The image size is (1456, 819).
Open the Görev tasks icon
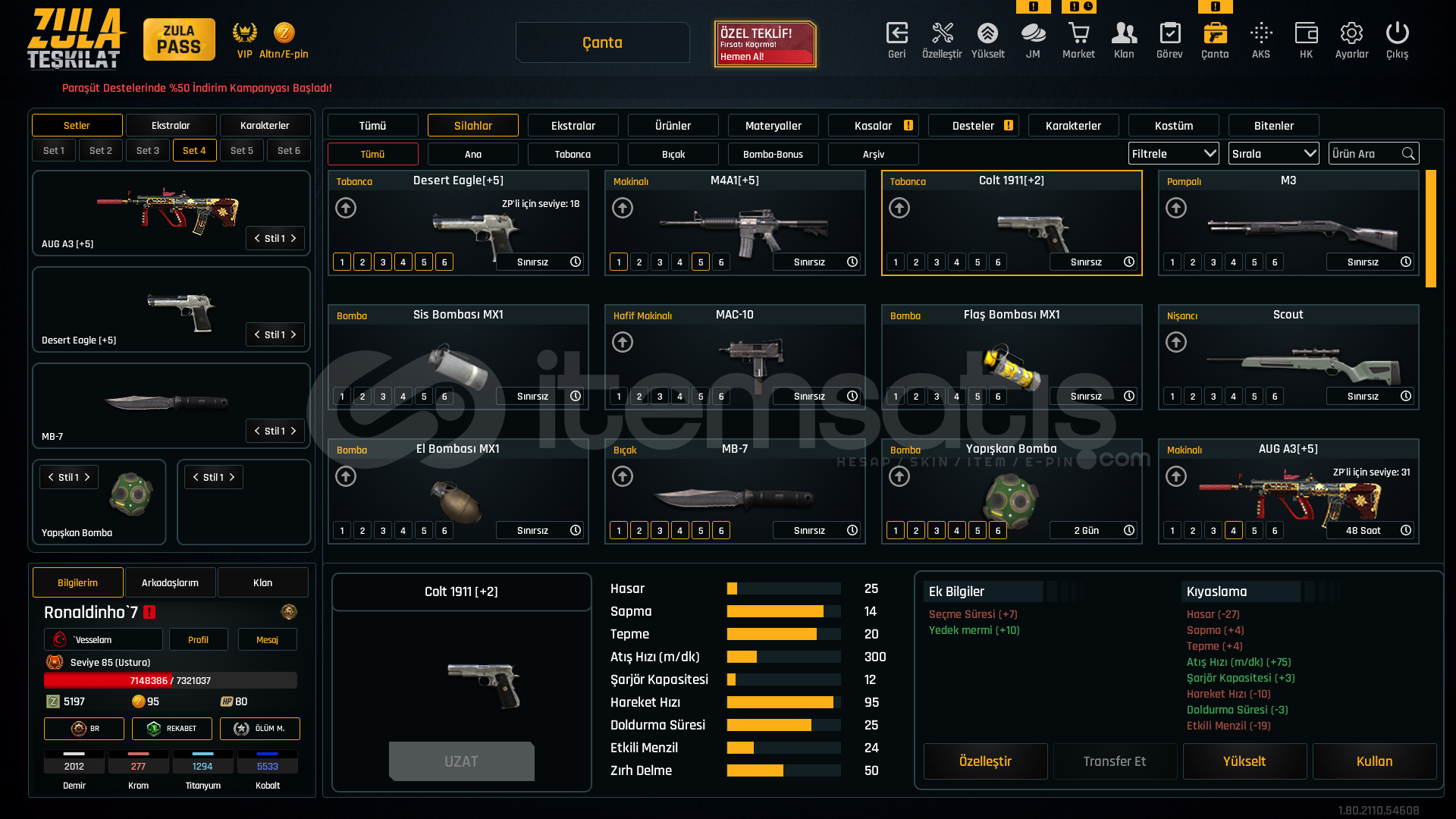coord(1169,34)
